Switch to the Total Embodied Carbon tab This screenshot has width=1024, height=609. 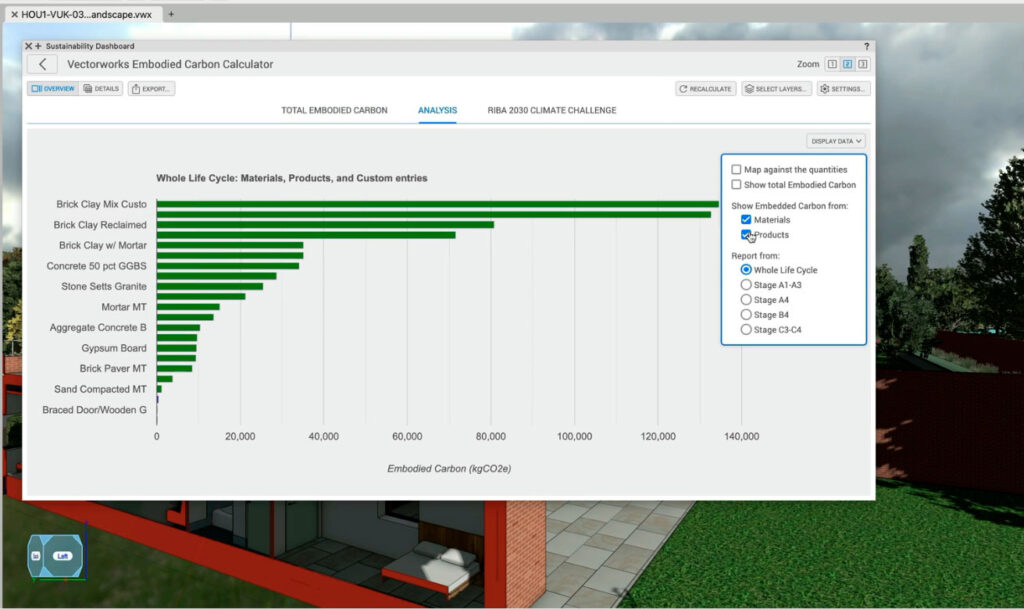click(334, 110)
